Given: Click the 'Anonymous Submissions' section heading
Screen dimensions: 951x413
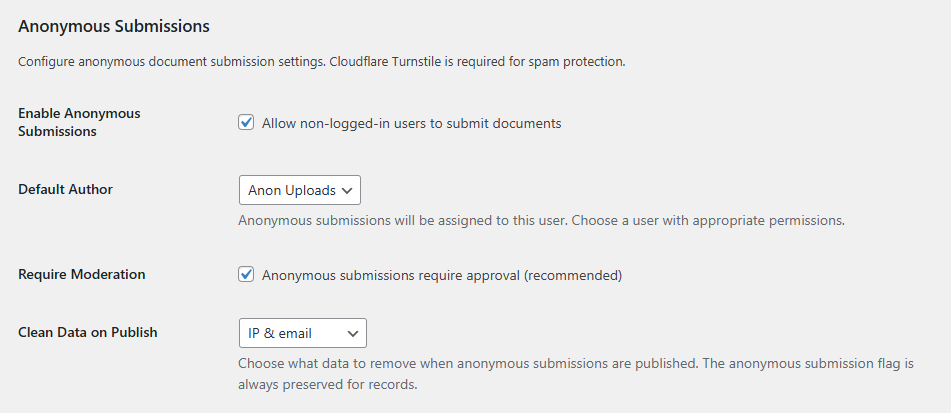Looking at the screenshot, I should [x=114, y=27].
